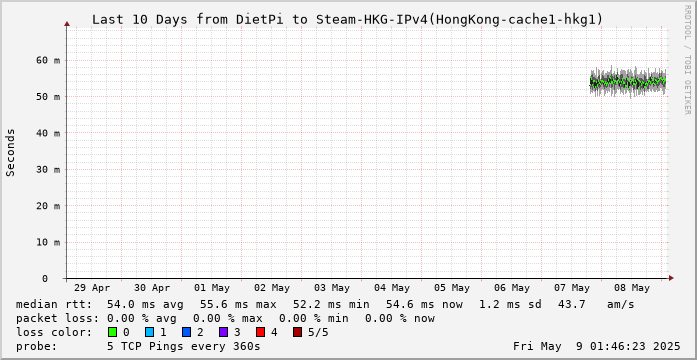Click the median rtt statistics line
The height and width of the screenshot is (360, 697).
point(325,305)
